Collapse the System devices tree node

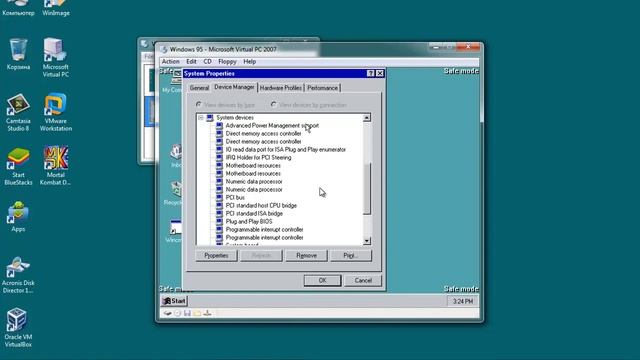200,118
